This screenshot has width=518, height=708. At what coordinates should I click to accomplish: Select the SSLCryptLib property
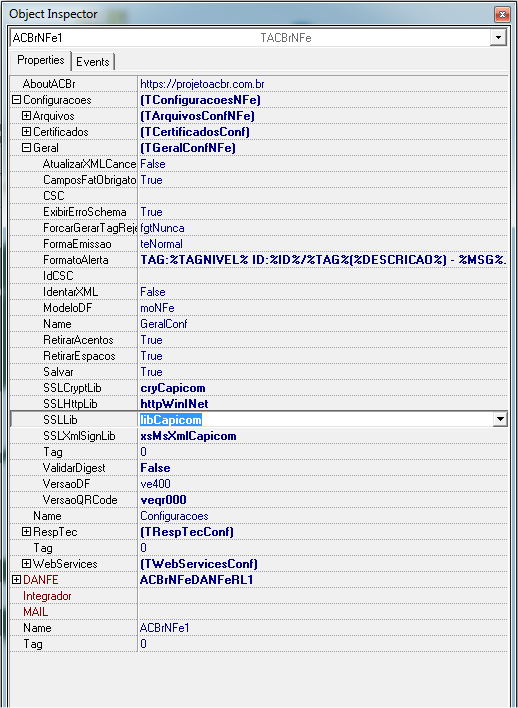(x=72, y=388)
